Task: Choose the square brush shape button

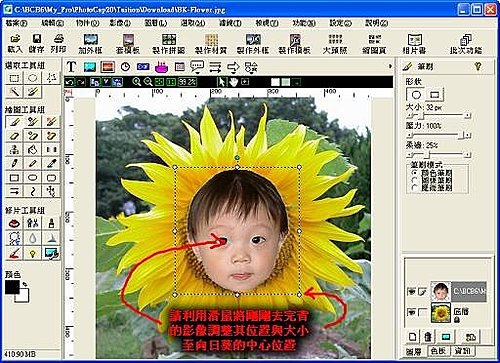Action: click(434, 95)
